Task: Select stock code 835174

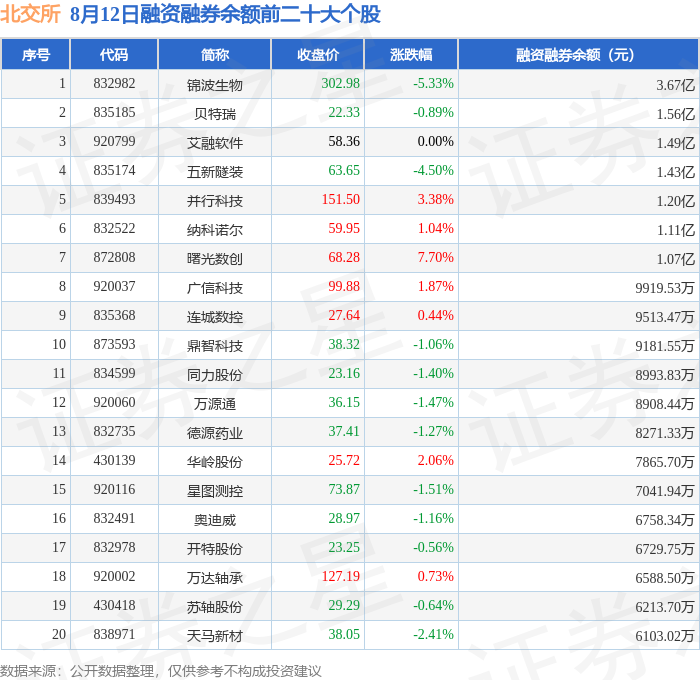Action: tap(114, 171)
